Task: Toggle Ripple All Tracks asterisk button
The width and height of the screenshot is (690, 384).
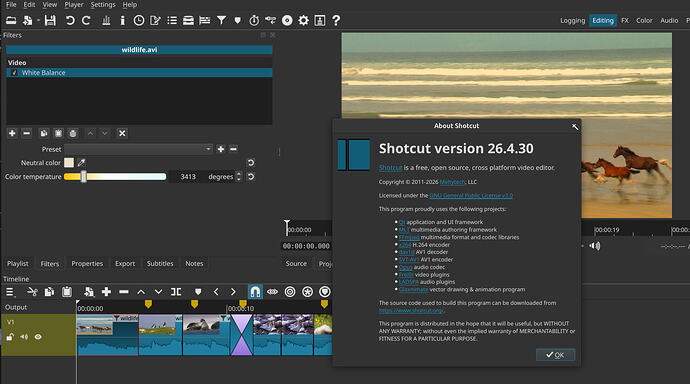Action: pyautogui.click(x=307, y=292)
